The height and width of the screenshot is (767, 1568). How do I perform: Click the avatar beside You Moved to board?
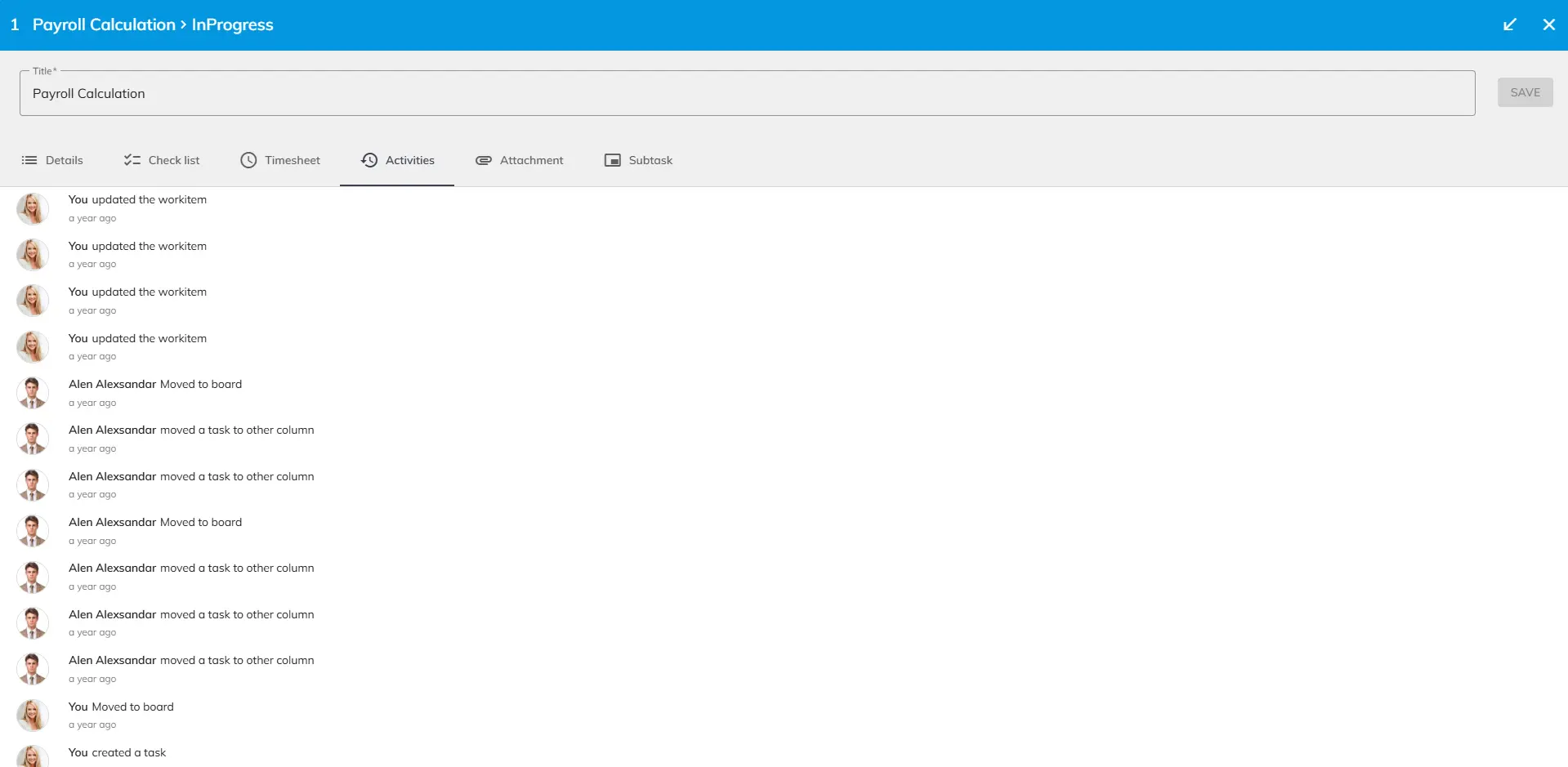click(33, 716)
